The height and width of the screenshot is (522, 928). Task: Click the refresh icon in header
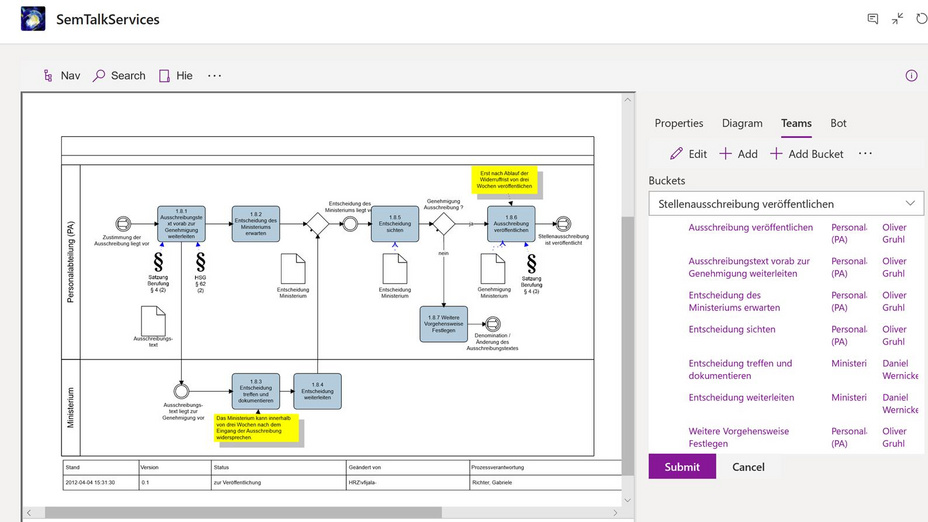pyautogui.click(x=921, y=19)
